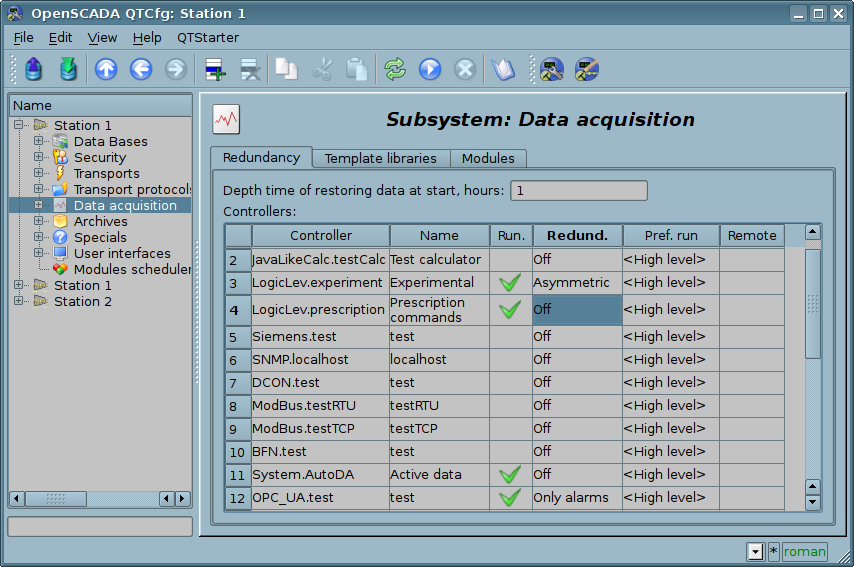Open the Edit menu
Image resolution: width=854 pixels, height=567 pixels.
60,38
